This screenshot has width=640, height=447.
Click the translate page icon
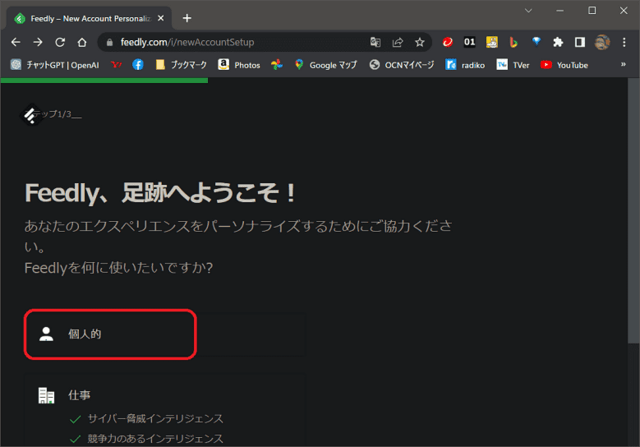point(376,42)
